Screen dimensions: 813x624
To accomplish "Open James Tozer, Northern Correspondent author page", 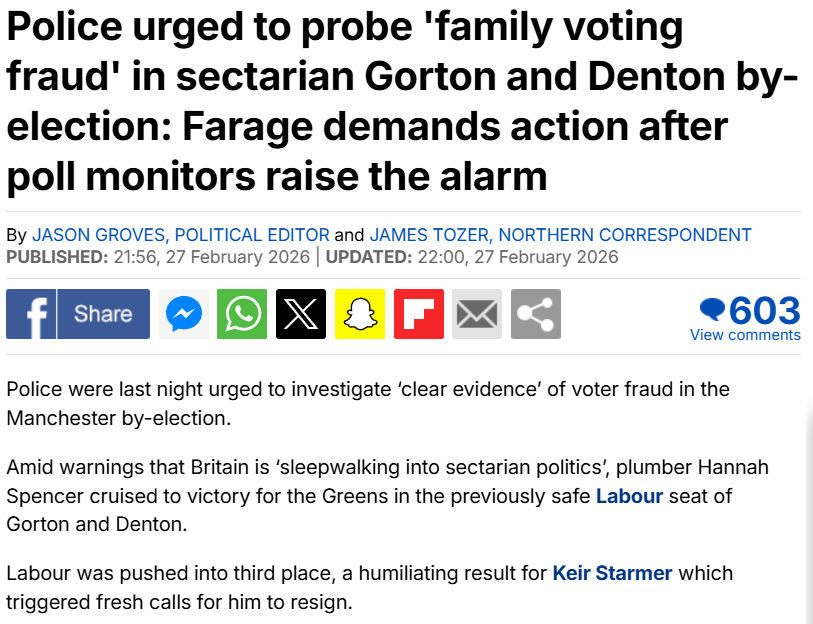I will pyautogui.click(x=560, y=235).
